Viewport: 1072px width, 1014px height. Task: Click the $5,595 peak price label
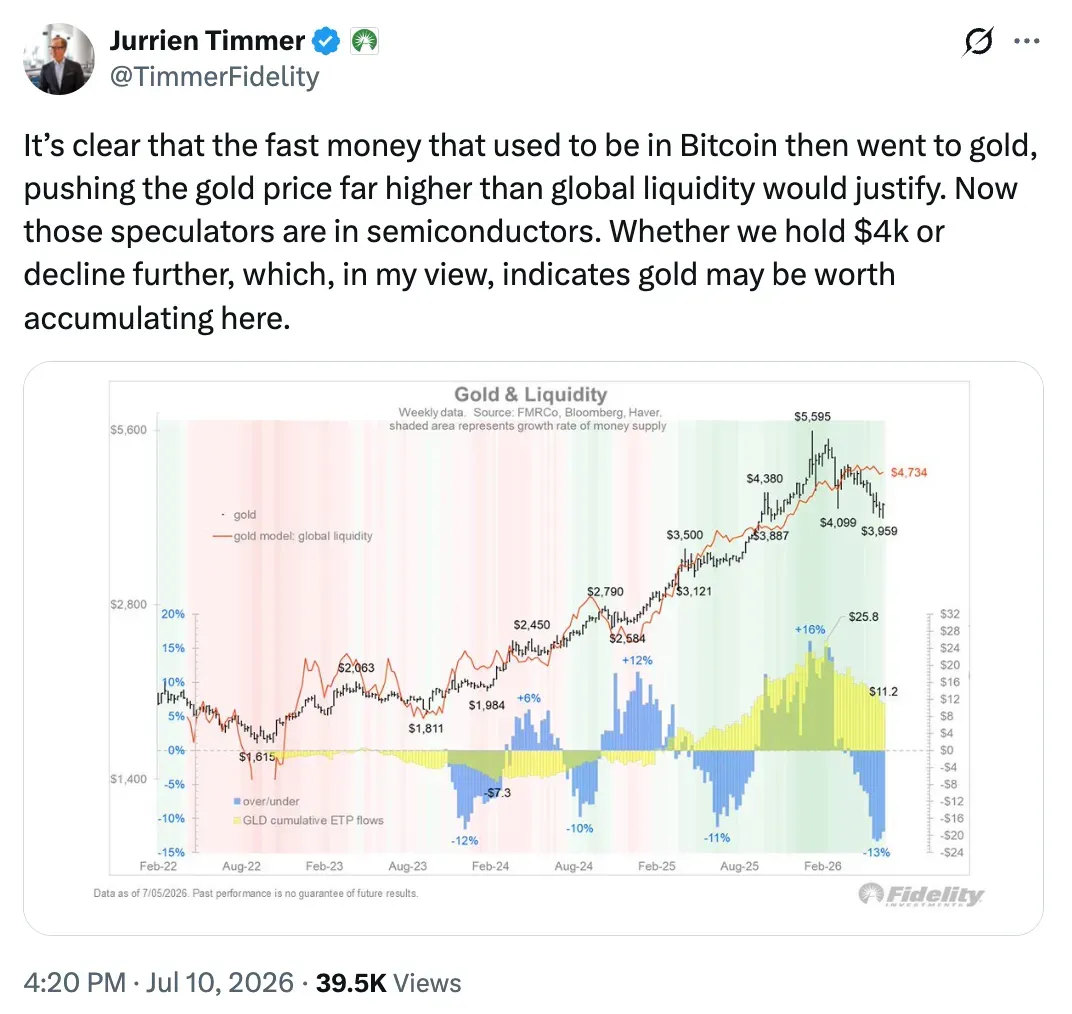[x=812, y=416]
